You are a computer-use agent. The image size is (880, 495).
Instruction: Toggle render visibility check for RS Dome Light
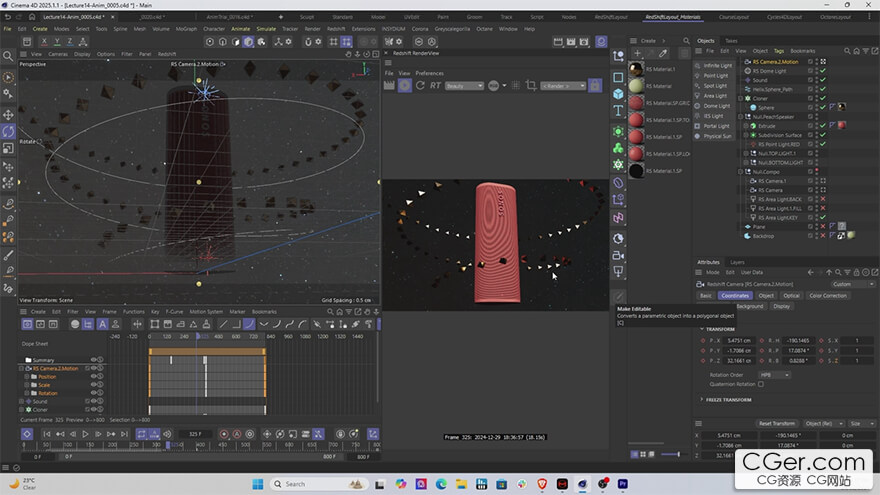click(823, 71)
